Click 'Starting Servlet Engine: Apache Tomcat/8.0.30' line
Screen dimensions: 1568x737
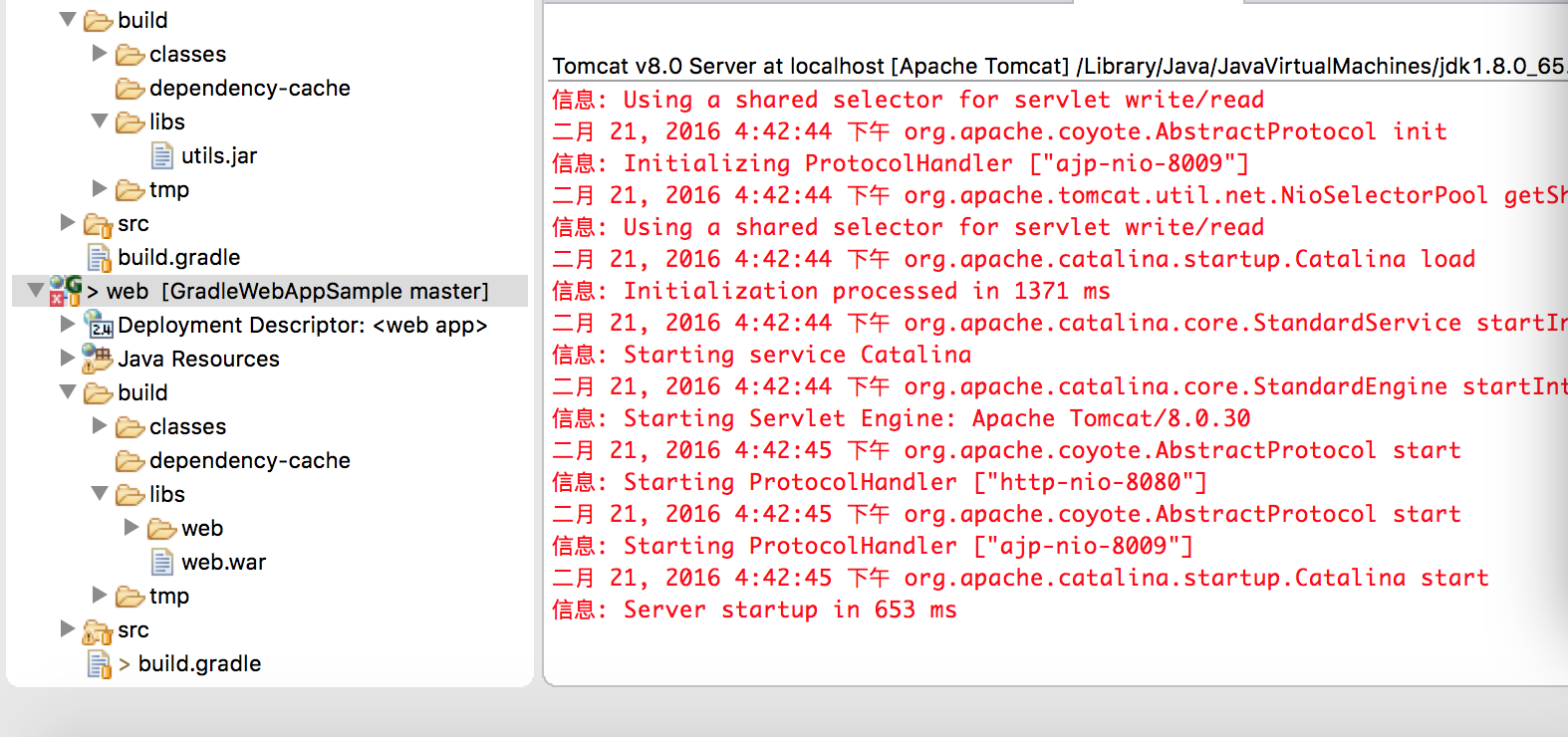(902, 418)
